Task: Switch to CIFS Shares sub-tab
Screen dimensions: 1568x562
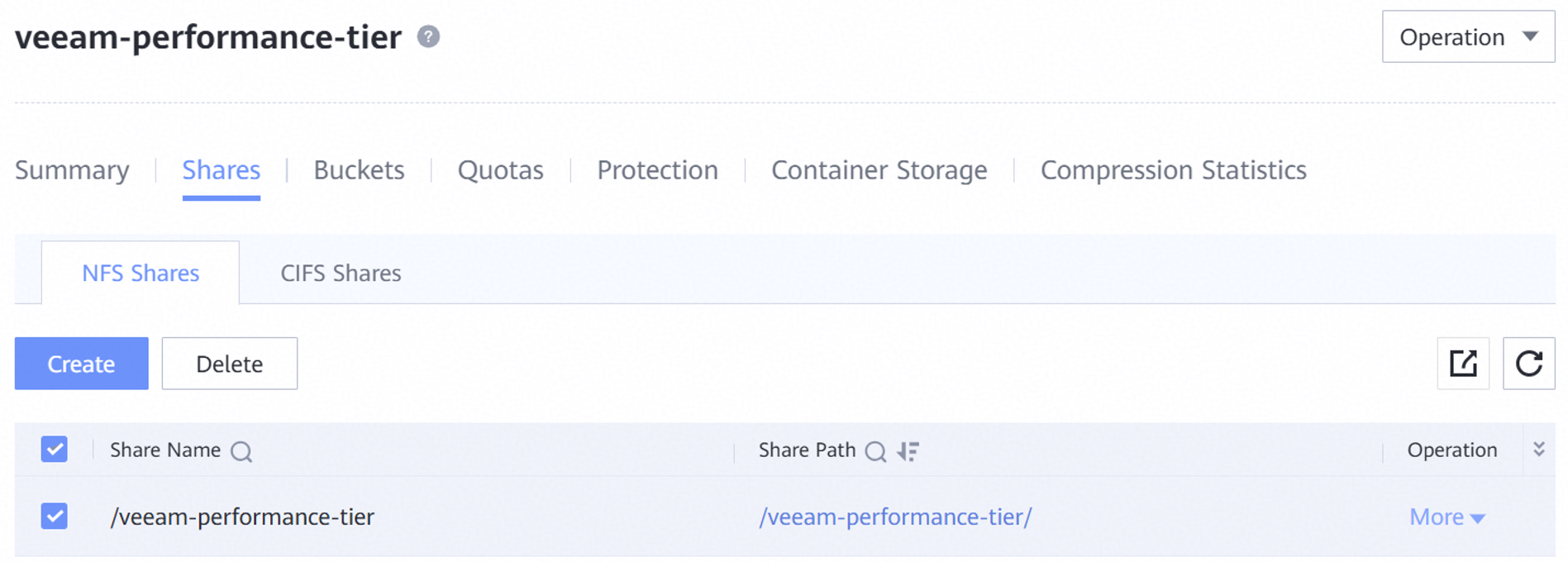Action: pyautogui.click(x=341, y=274)
